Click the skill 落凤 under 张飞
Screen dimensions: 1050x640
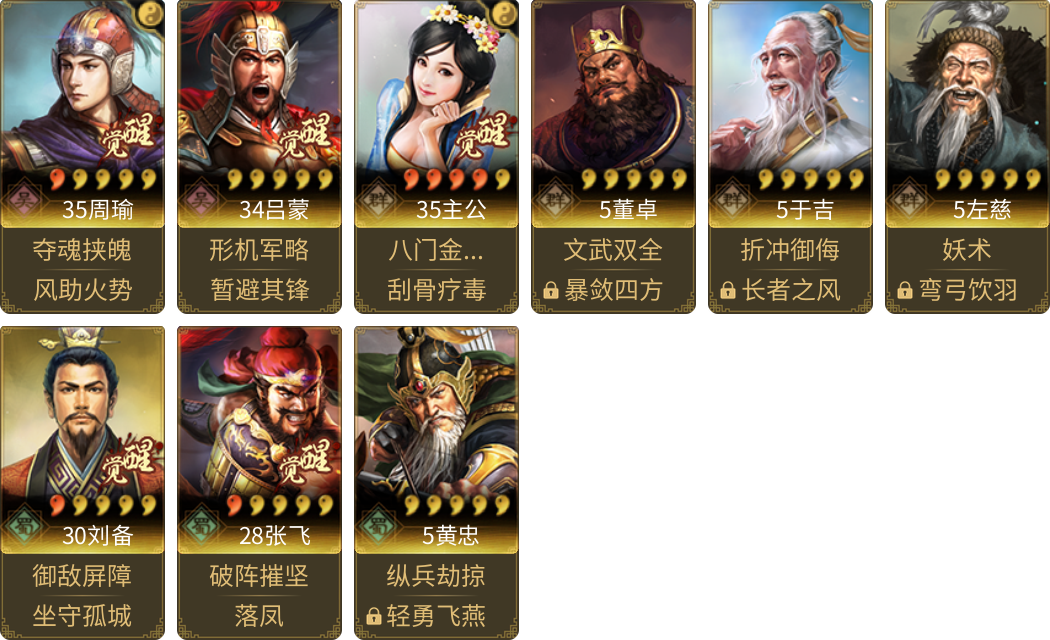(259, 616)
